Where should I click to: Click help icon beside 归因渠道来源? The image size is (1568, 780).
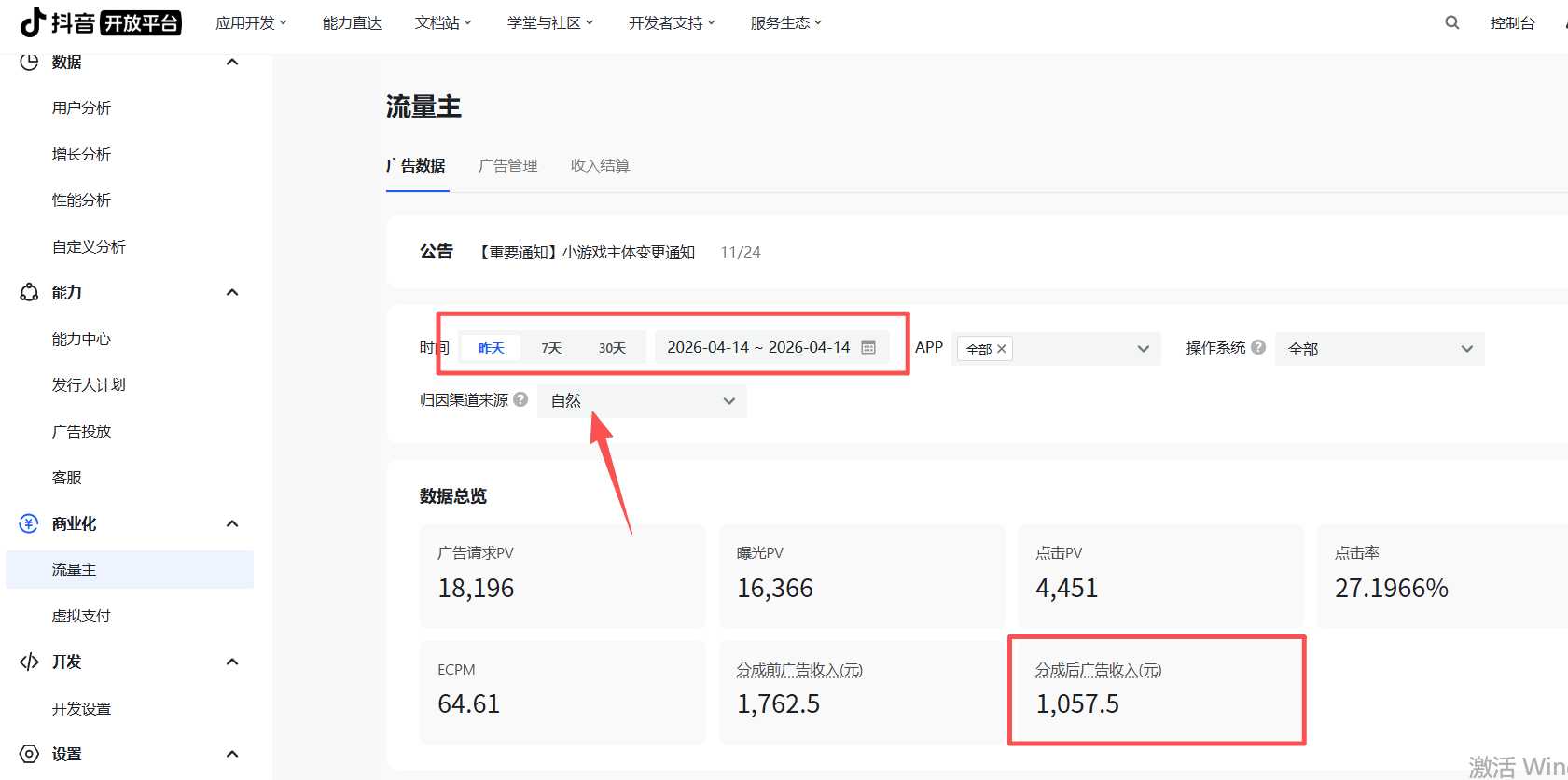click(520, 399)
